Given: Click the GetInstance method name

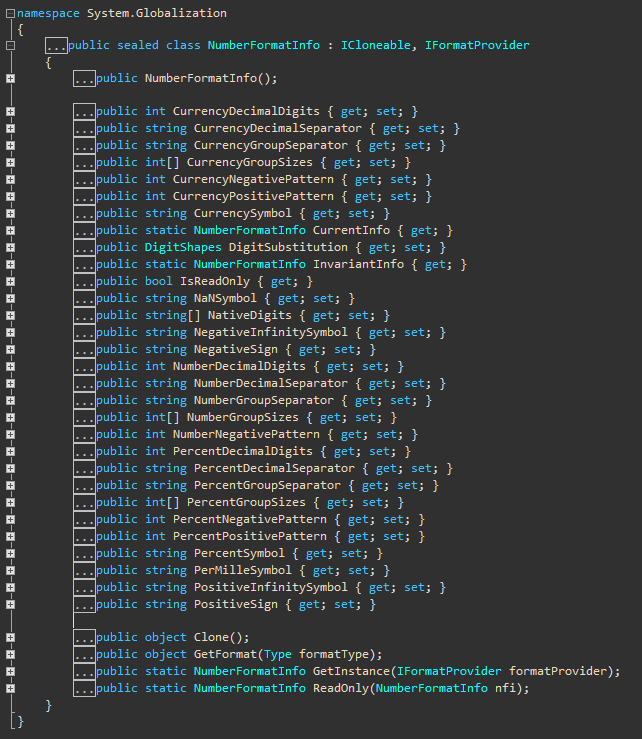Looking at the screenshot, I should click(x=352, y=671).
